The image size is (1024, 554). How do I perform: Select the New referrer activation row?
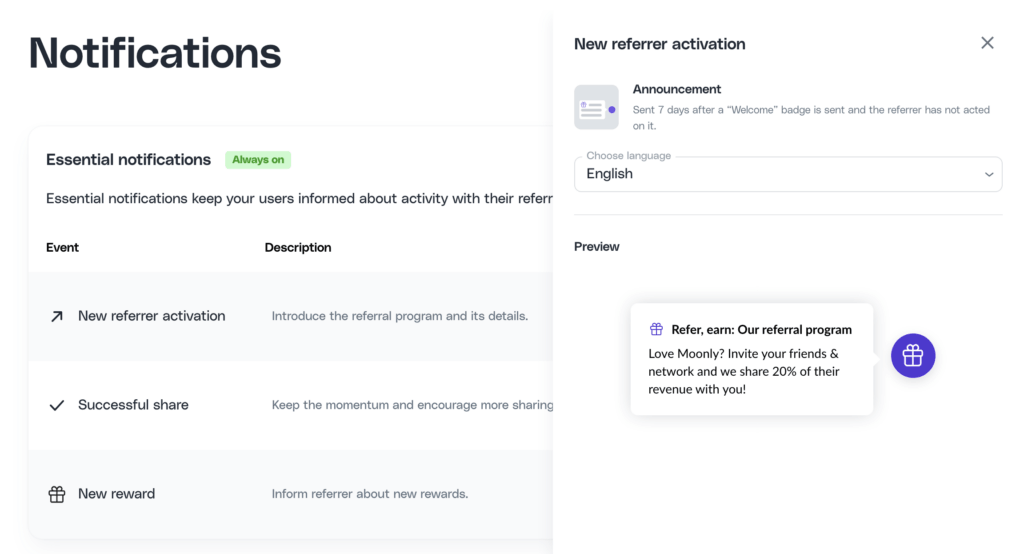(151, 316)
